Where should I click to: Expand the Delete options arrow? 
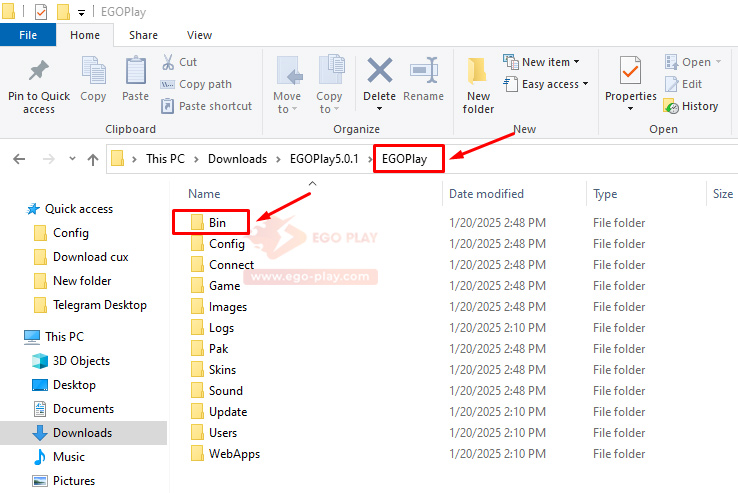[x=379, y=109]
